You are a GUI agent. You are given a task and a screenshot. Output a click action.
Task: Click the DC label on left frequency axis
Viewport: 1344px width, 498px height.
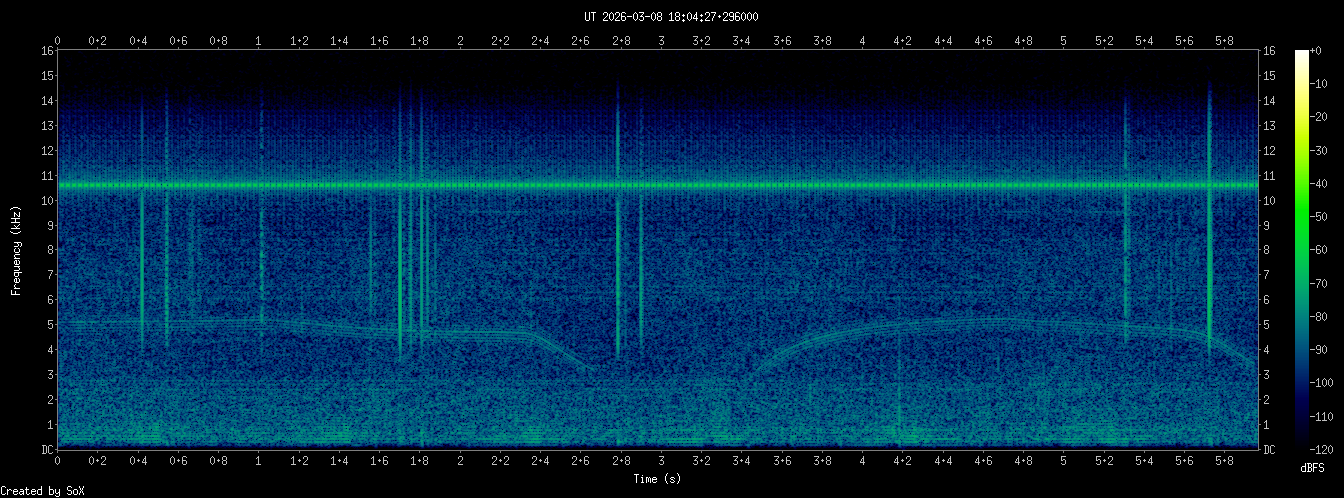point(46,450)
